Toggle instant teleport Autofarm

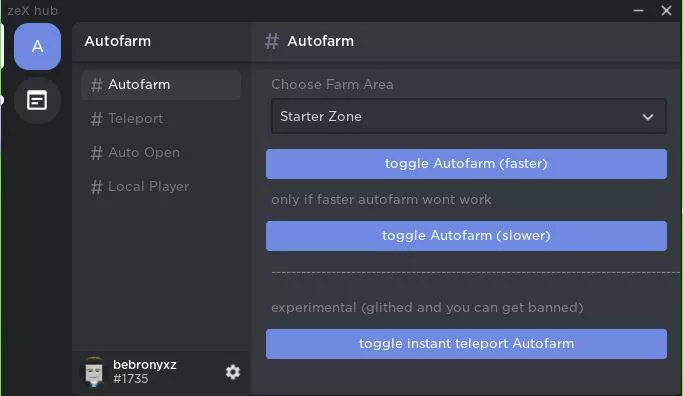pos(466,344)
